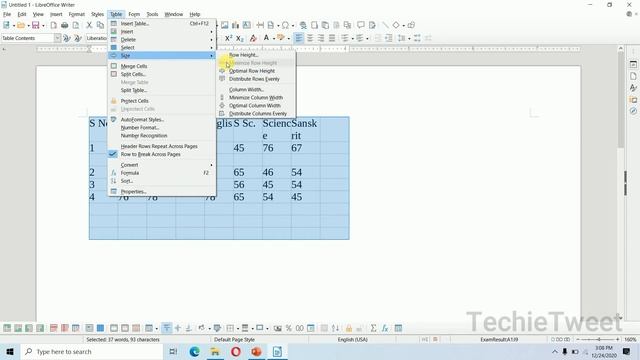Click the Superscript X² icon
This screenshot has width=640, height=360.
point(229,38)
